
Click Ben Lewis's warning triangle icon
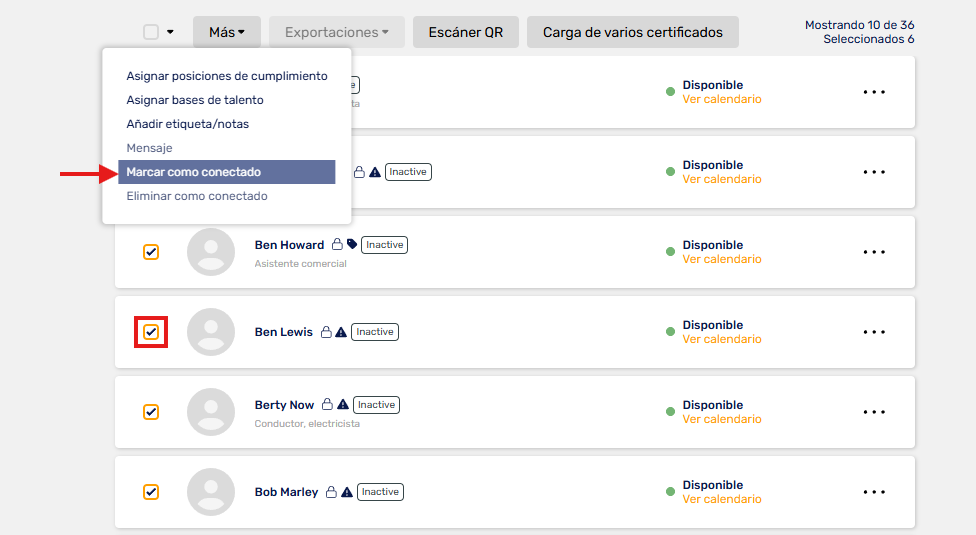[340, 332]
